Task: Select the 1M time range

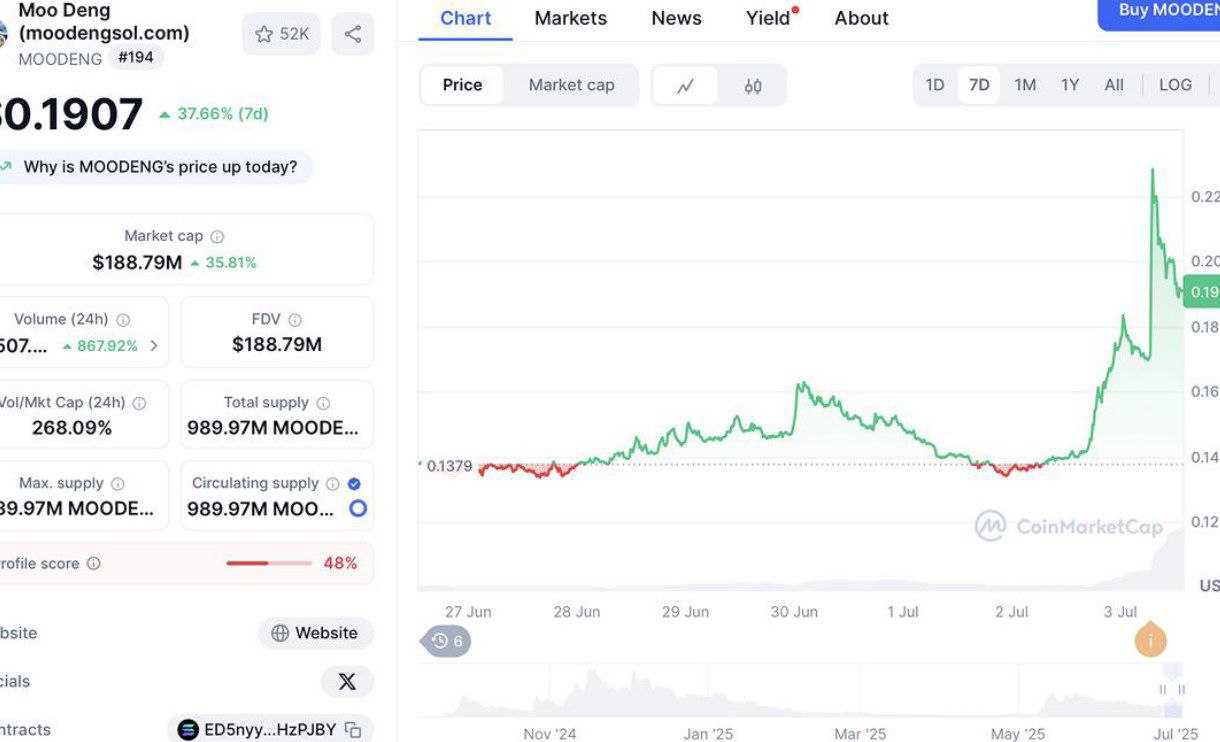Action: [1025, 86]
